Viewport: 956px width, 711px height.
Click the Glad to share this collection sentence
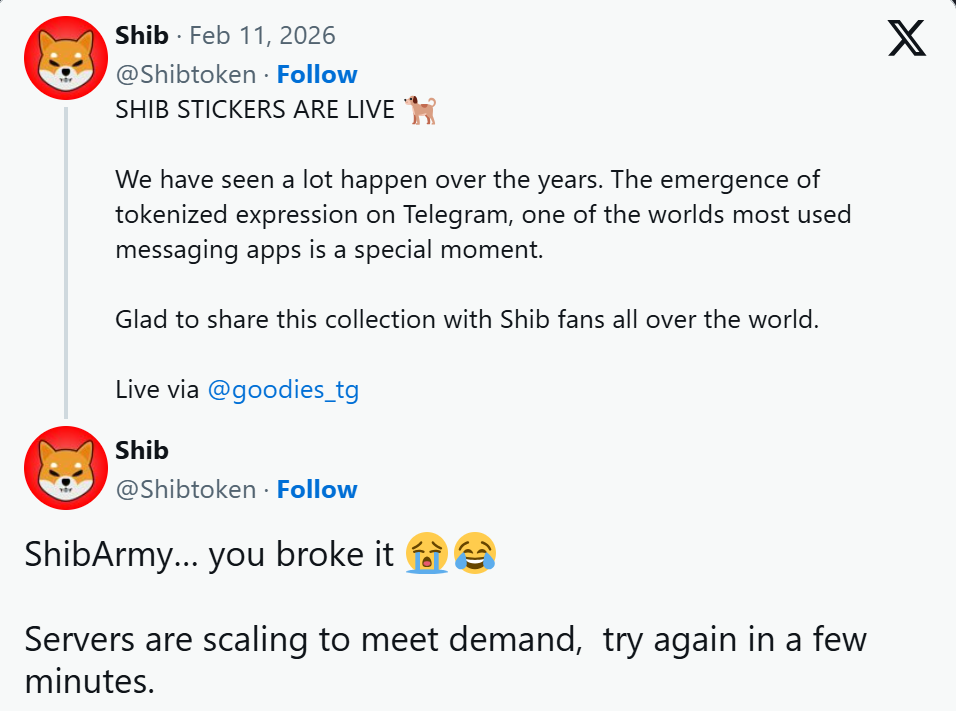click(x=467, y=320)
